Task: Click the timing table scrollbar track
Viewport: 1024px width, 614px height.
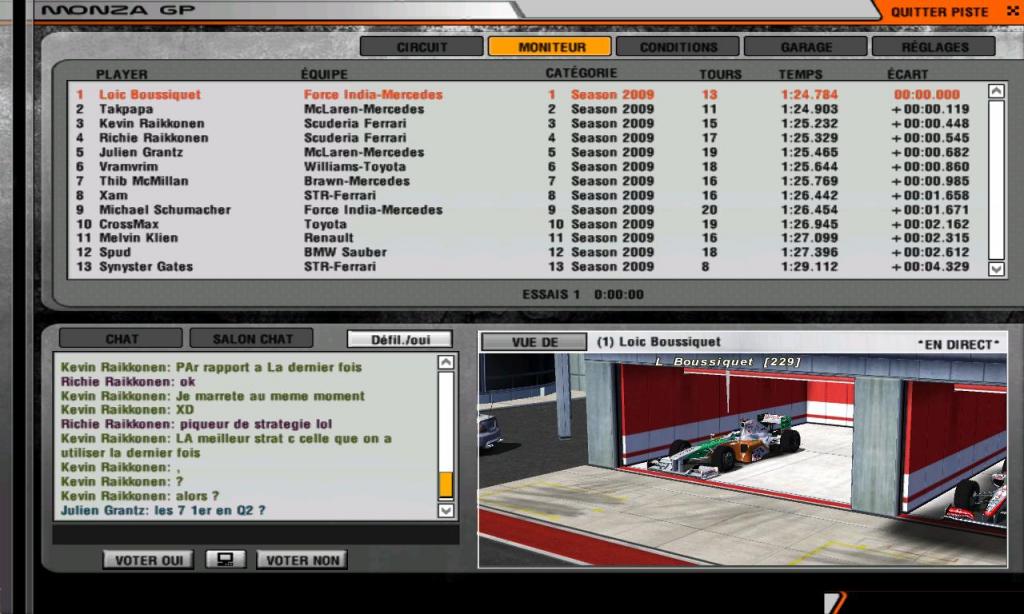Action: (996, 180)
